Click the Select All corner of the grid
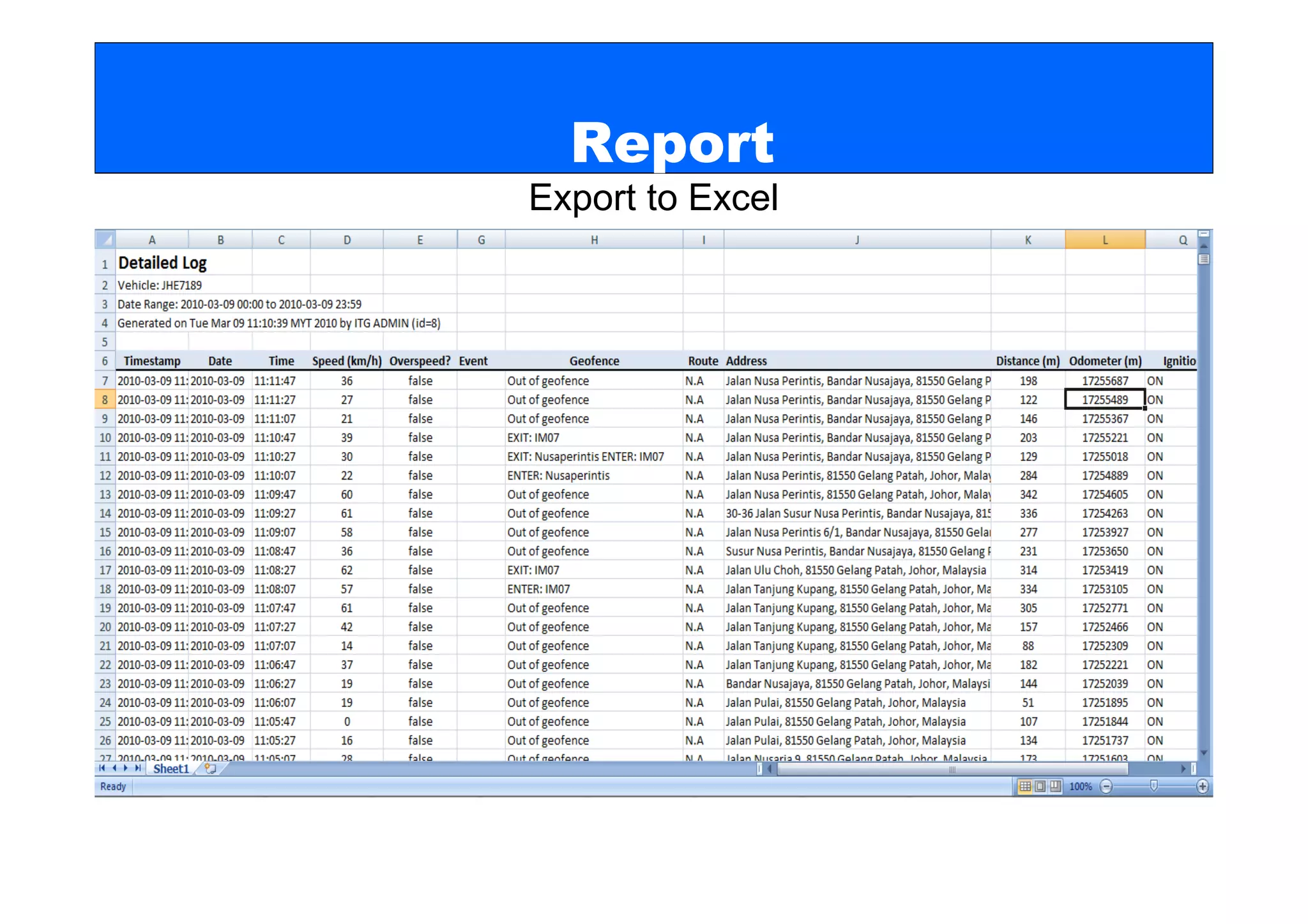The image size is (1308, 924). tap(105, 239)
